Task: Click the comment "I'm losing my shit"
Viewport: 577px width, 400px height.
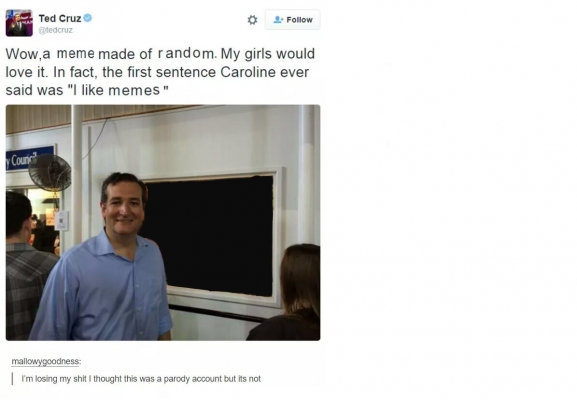Action: (x=141, y=379)
